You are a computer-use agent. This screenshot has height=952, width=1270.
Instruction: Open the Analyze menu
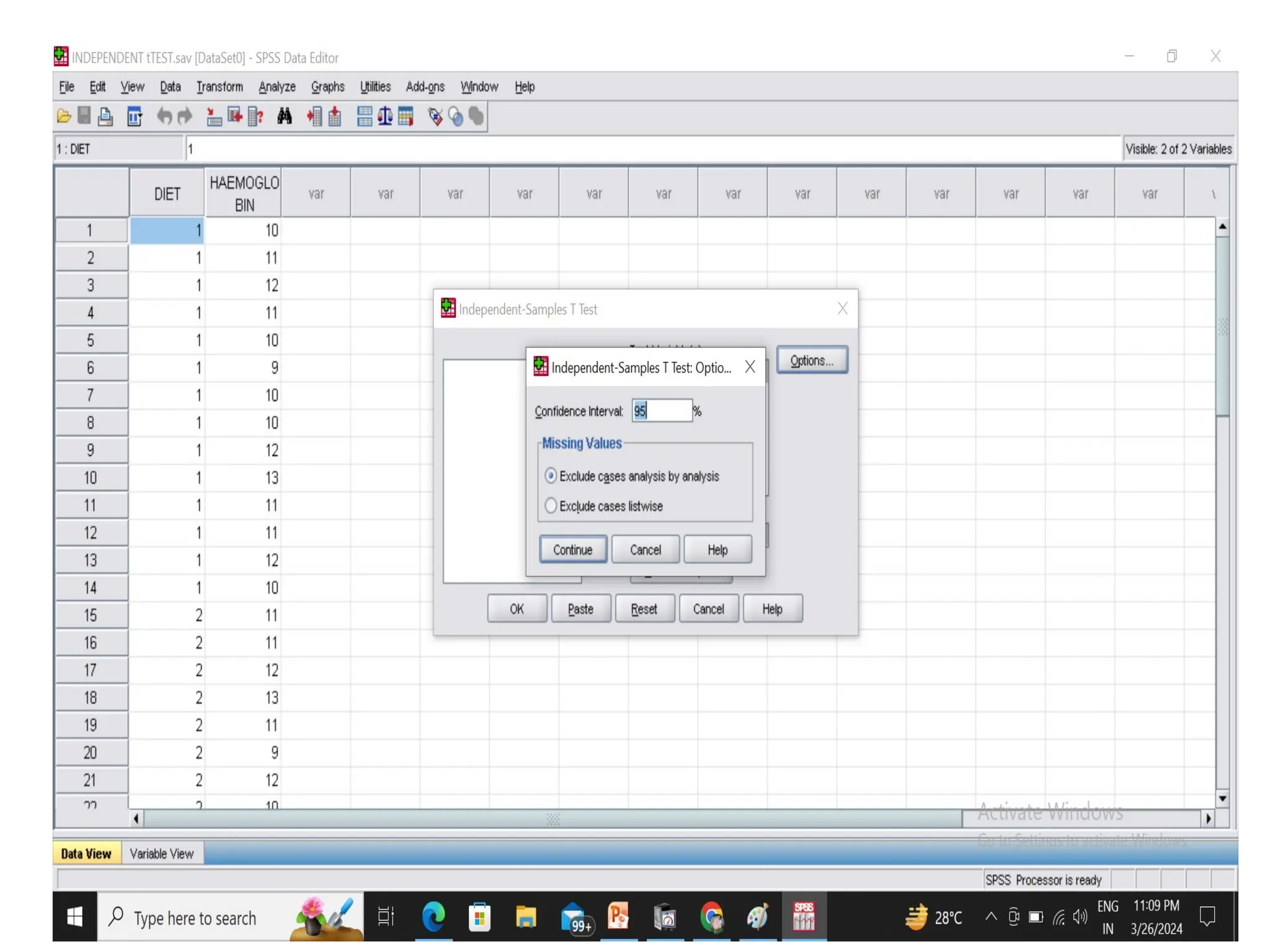pos(277,87)
